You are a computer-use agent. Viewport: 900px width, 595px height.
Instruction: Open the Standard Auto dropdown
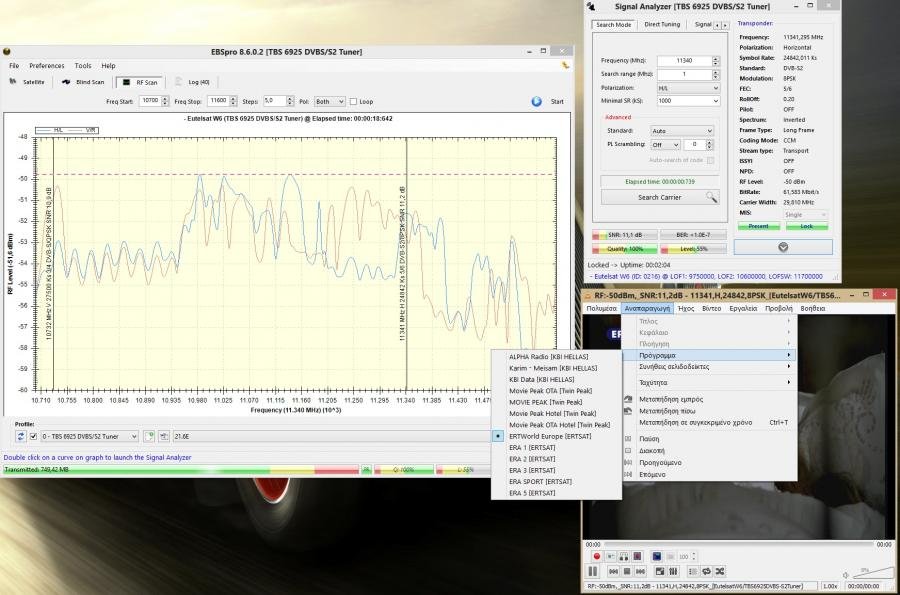[x=681, y=131]
